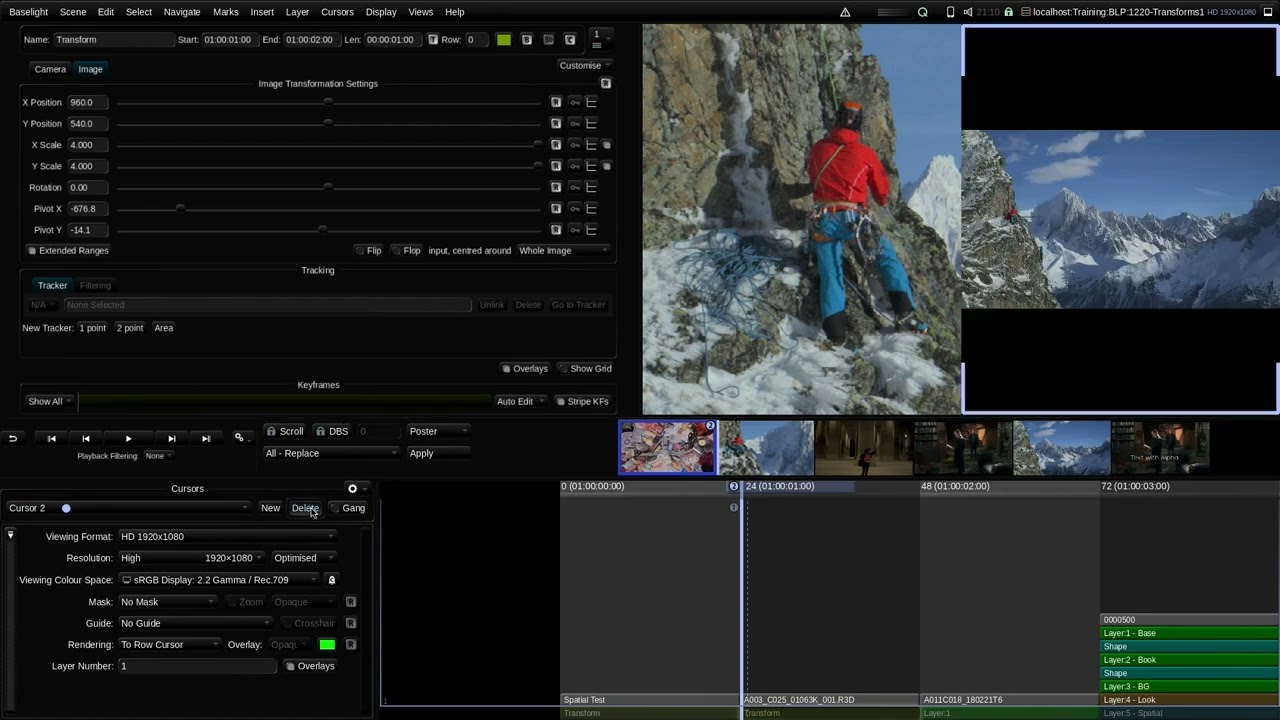Reset the X Position parameter
1280x720 pixels.
point(556,102)
